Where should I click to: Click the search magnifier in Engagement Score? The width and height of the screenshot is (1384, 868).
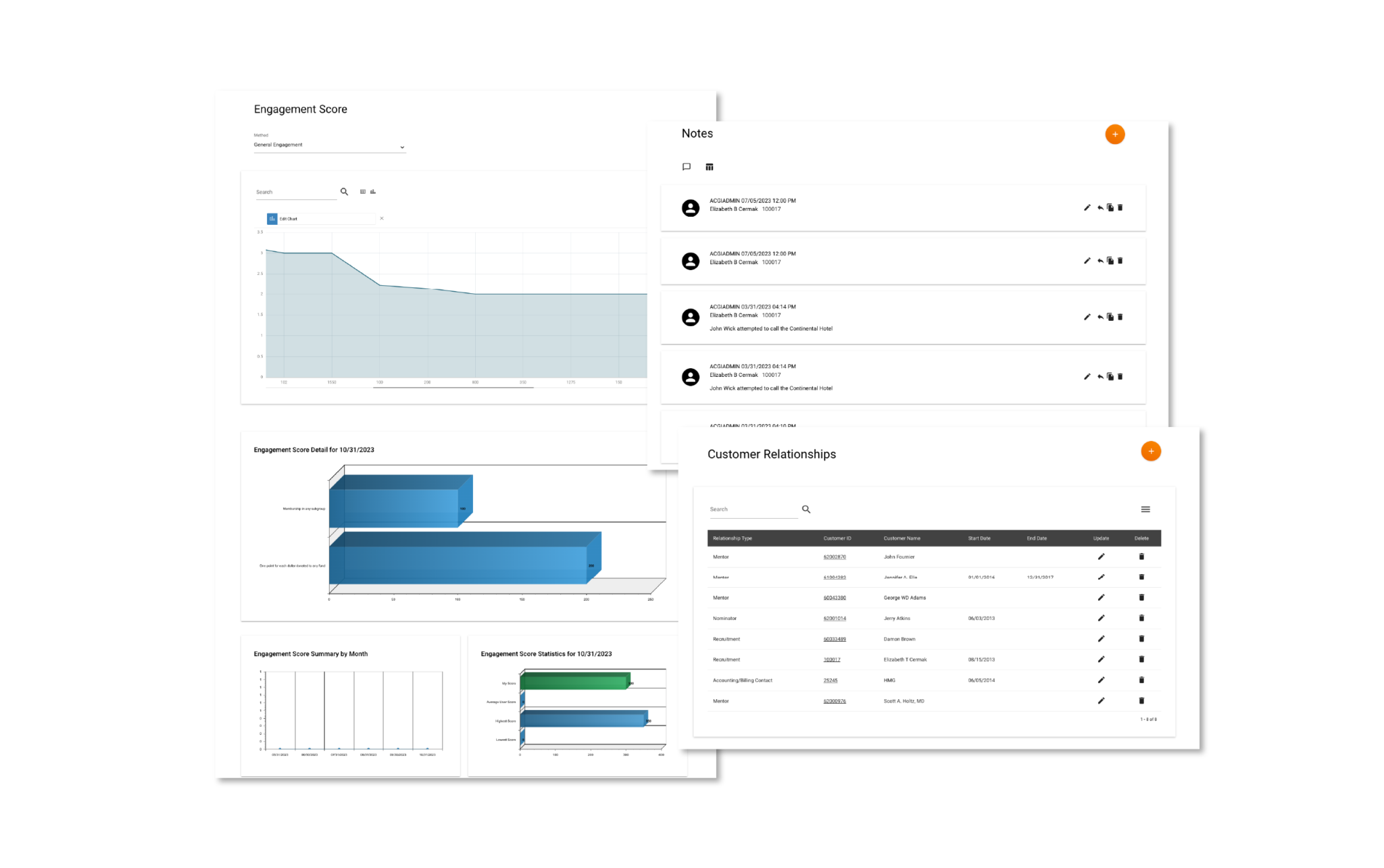(x=345, y=192)
